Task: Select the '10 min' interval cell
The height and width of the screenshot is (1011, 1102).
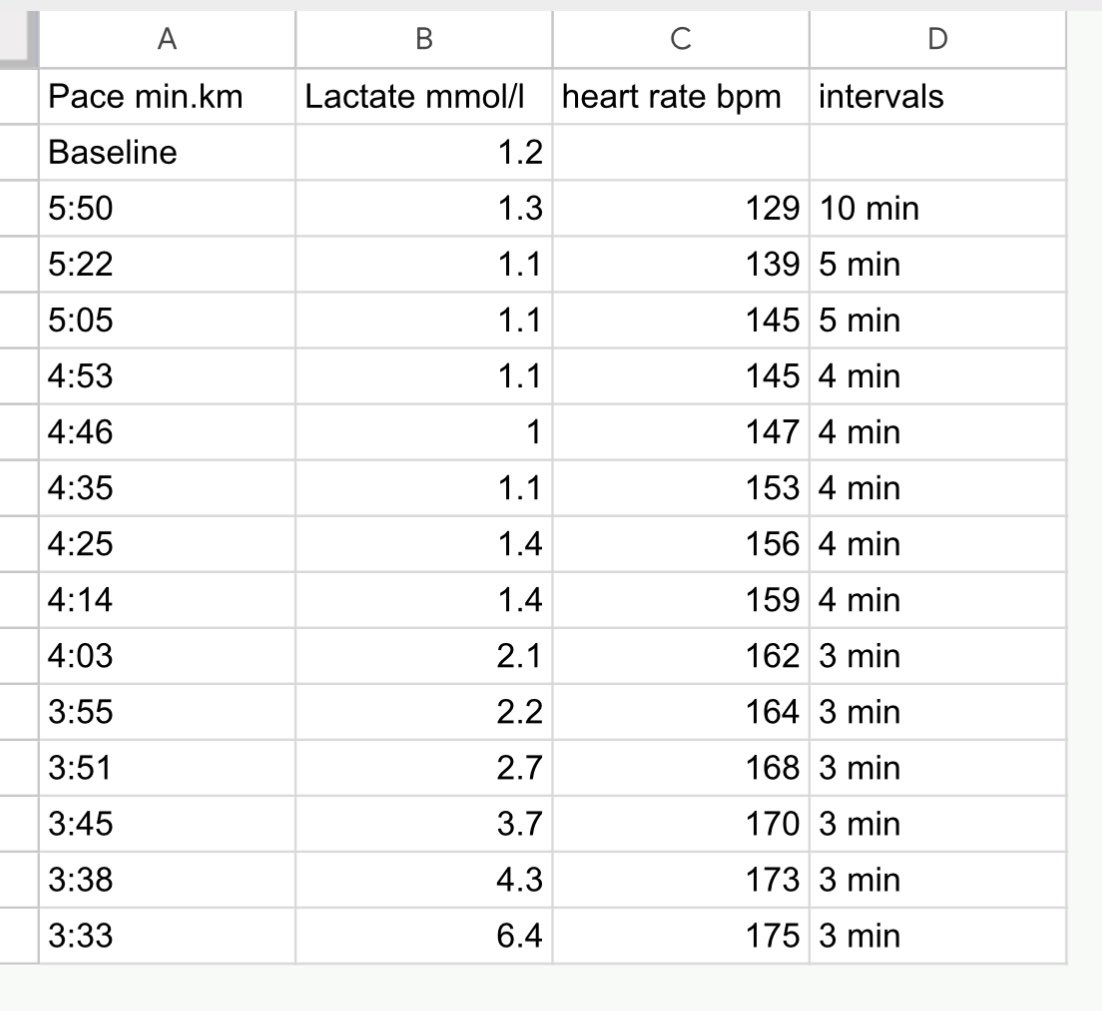Action: [x=938, y=209]
